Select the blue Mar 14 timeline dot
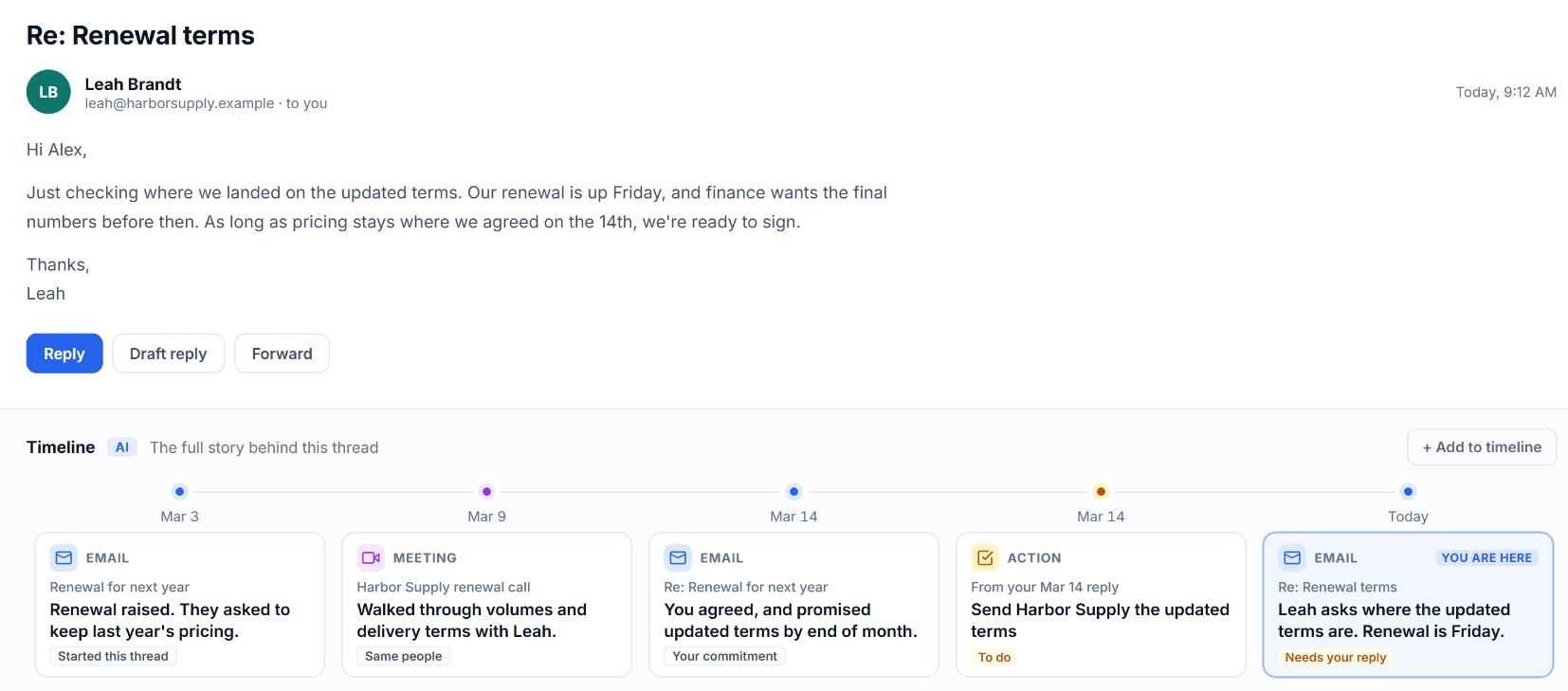The height and width of the screenshot is (691, 1568). click(x=794, y=491)
